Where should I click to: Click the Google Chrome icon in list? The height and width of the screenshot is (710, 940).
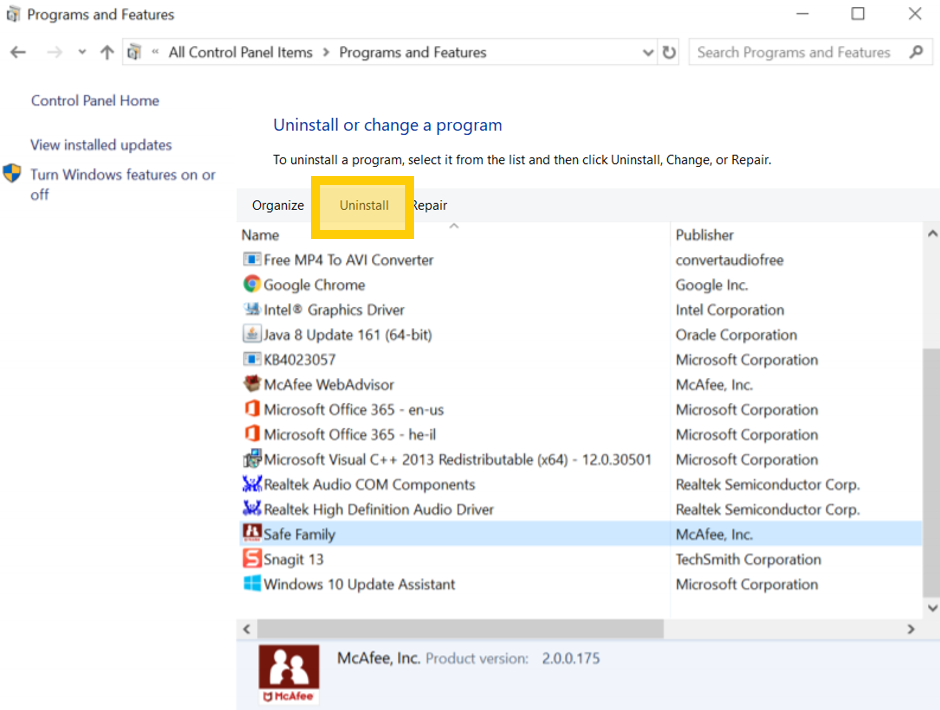coord(252,284)
